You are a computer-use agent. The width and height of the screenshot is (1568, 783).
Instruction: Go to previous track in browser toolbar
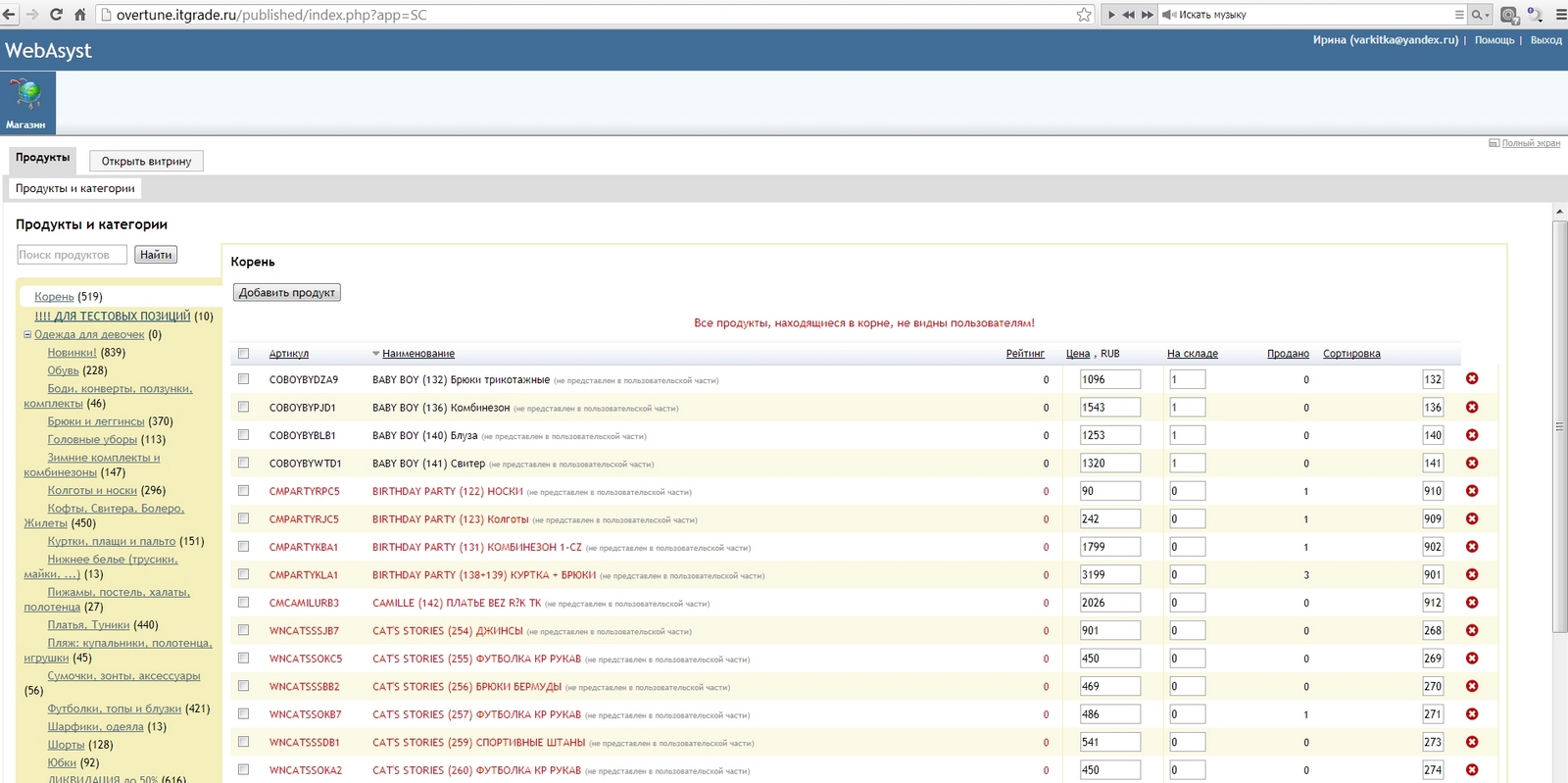click(x=1129, y=15)
